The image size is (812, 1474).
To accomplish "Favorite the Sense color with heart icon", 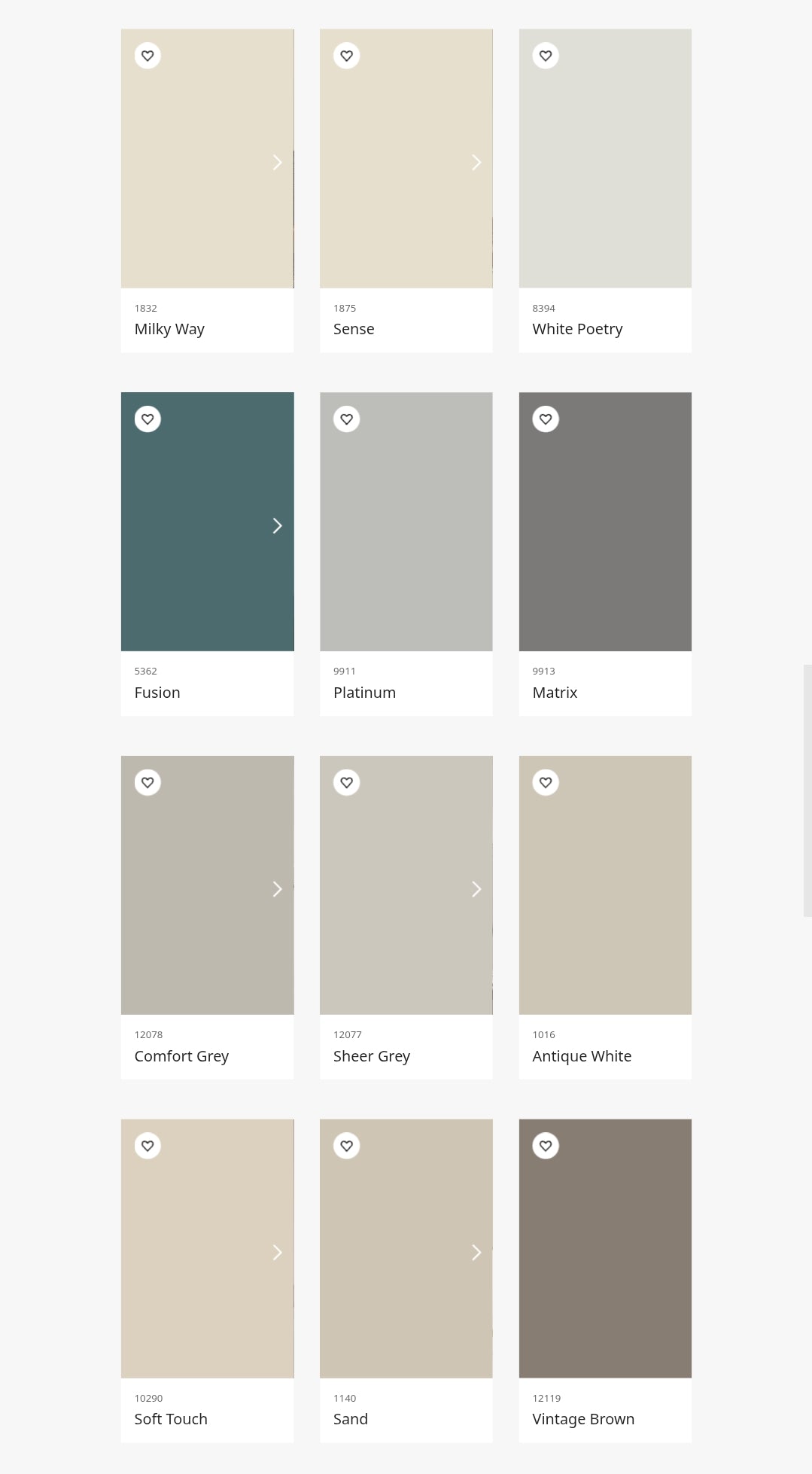I will 346,56.
